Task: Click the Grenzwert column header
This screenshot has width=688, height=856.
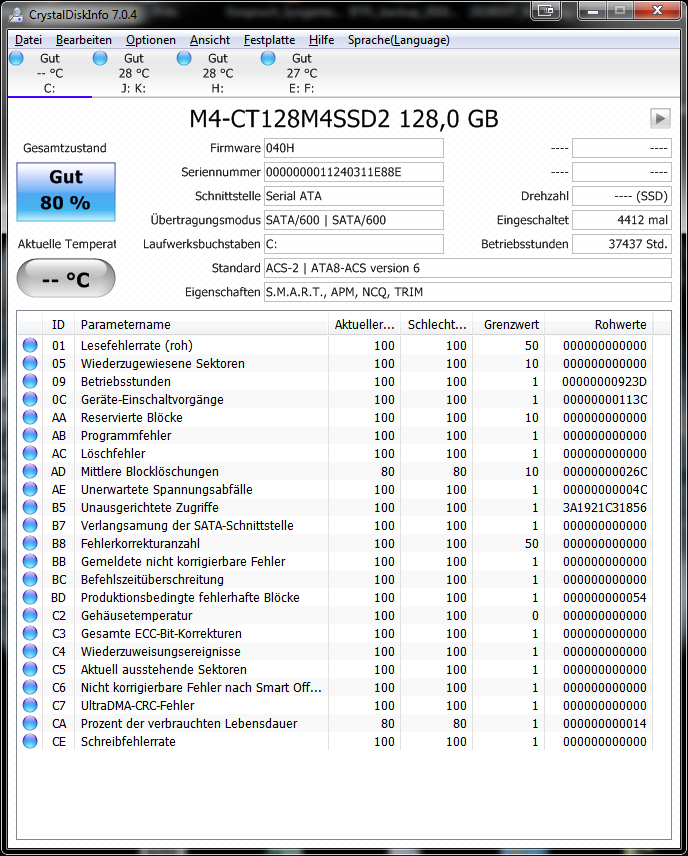Action: point(509,324)
